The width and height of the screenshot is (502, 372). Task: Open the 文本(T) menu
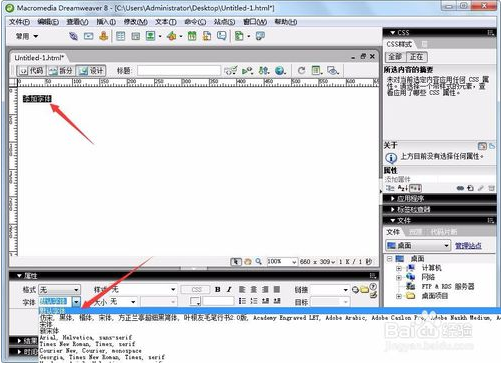point(166,22)
